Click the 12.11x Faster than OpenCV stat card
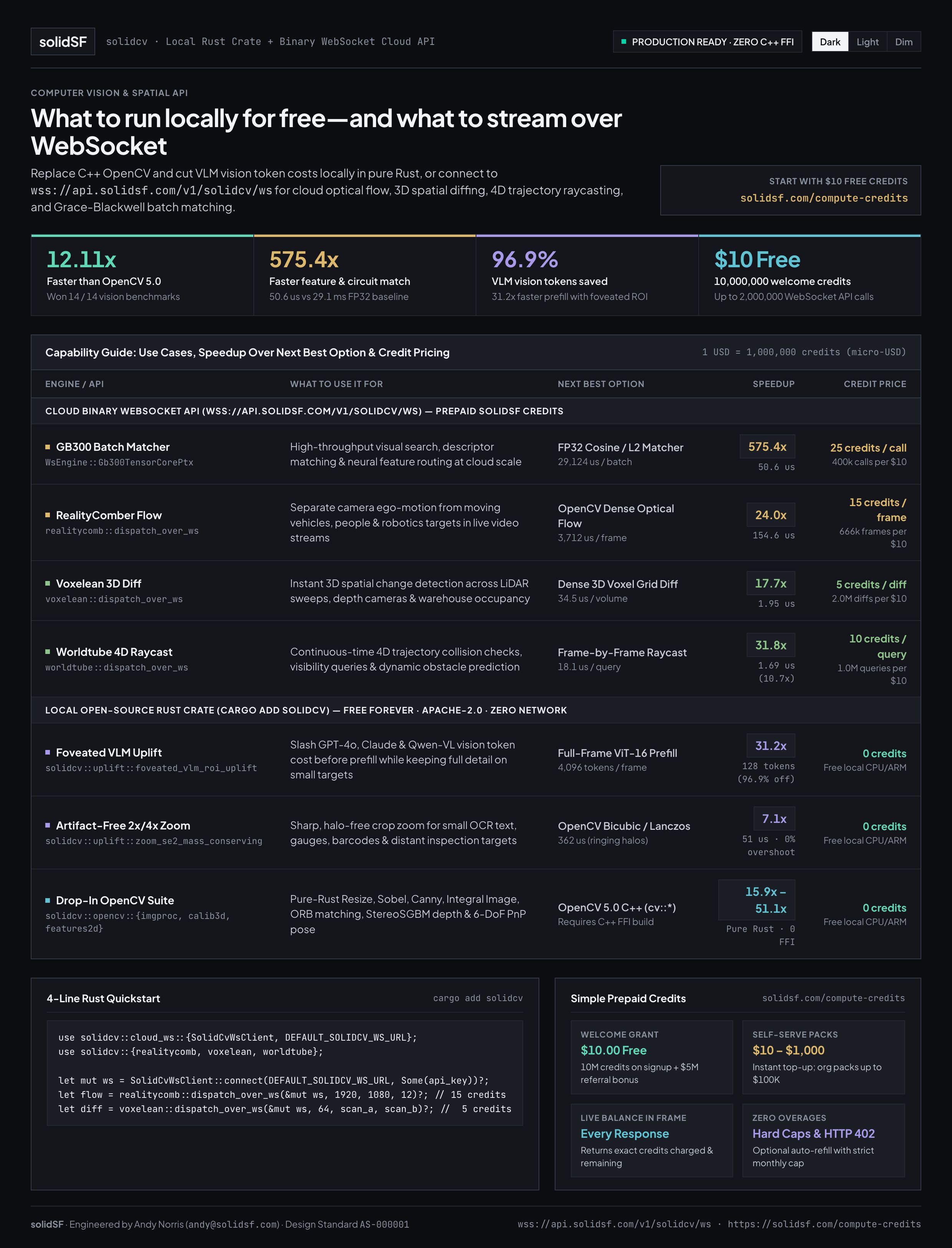The width and height of the screenshot is (952, 1248). point(142,275)
